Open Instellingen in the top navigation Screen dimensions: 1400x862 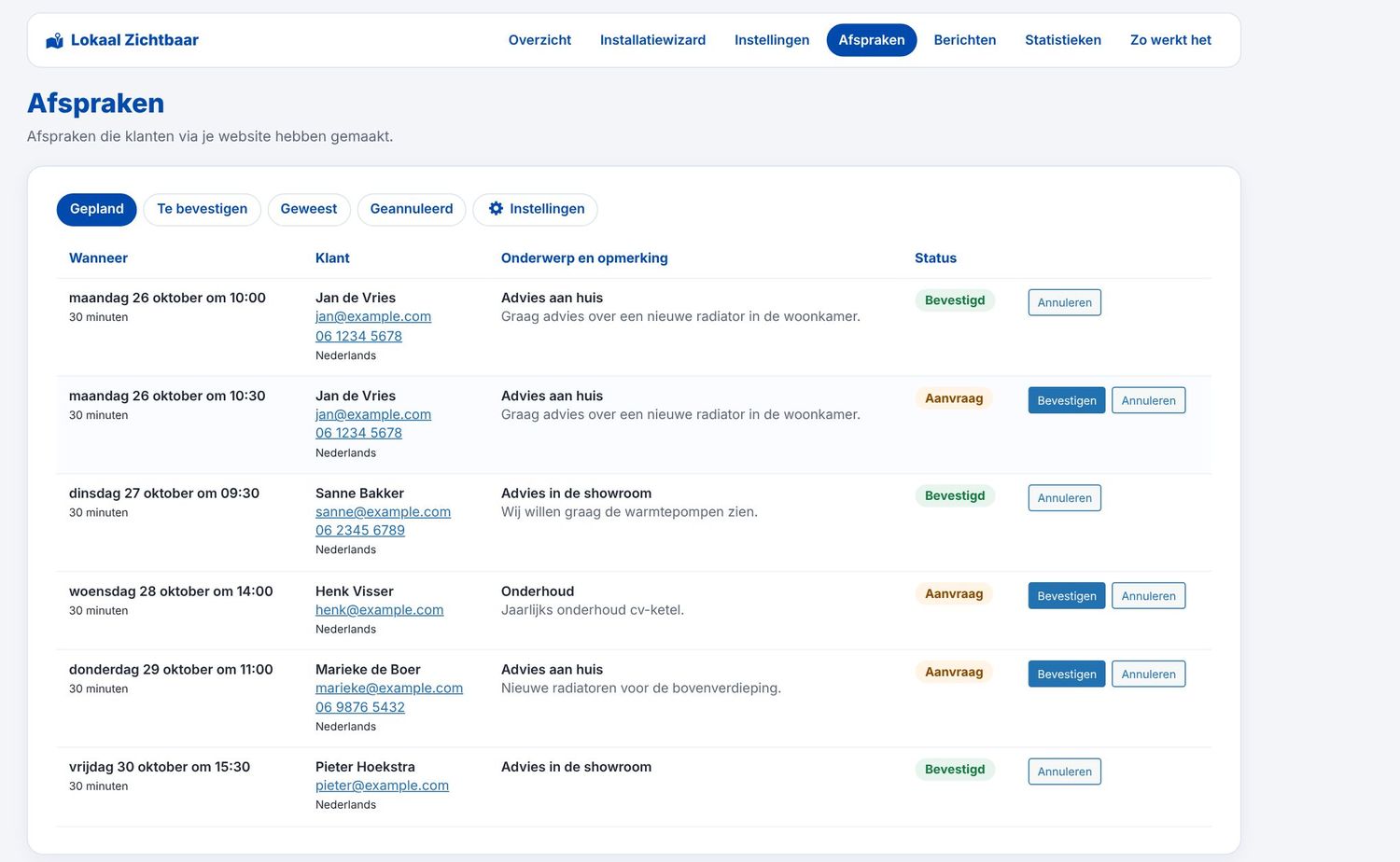pyautogui.click(x=772, y=40)
